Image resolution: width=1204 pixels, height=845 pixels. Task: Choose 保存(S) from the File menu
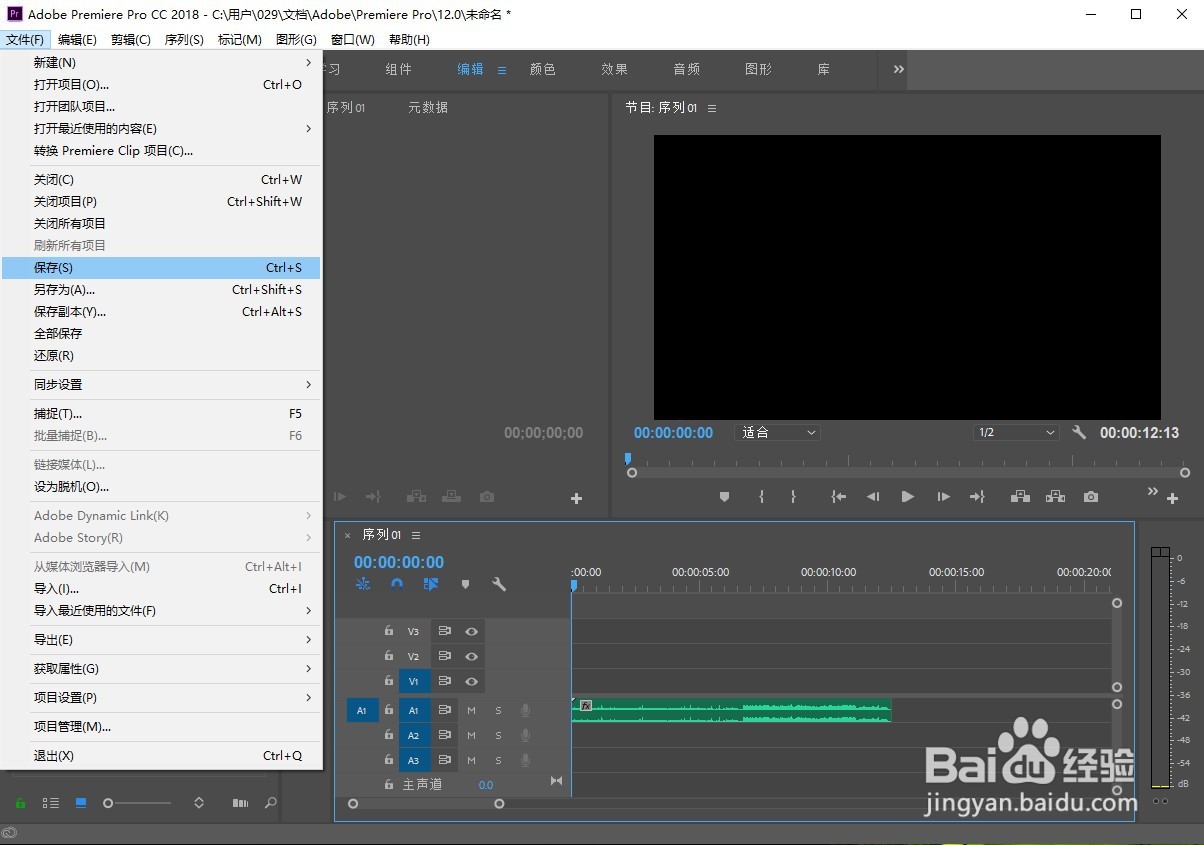(161, 267)
